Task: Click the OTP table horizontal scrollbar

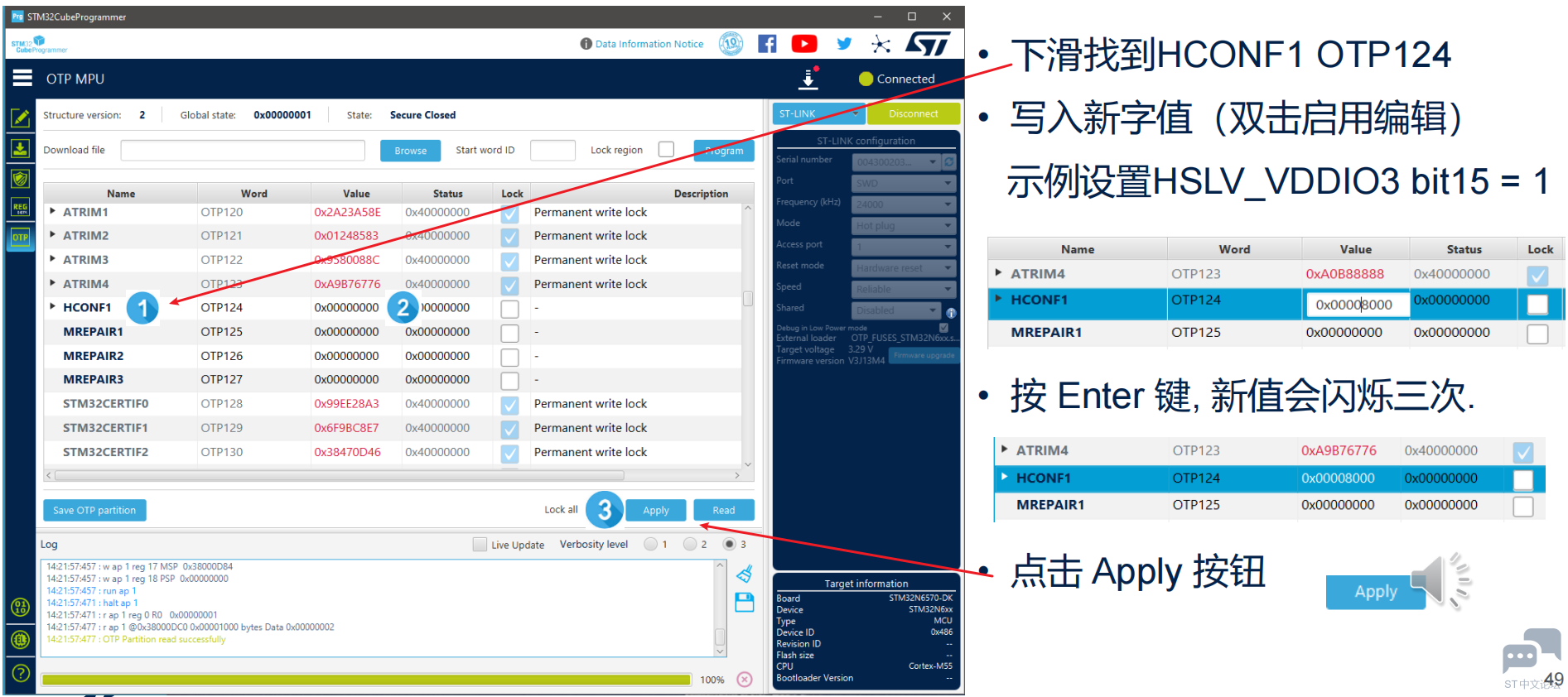Action: 340,475
